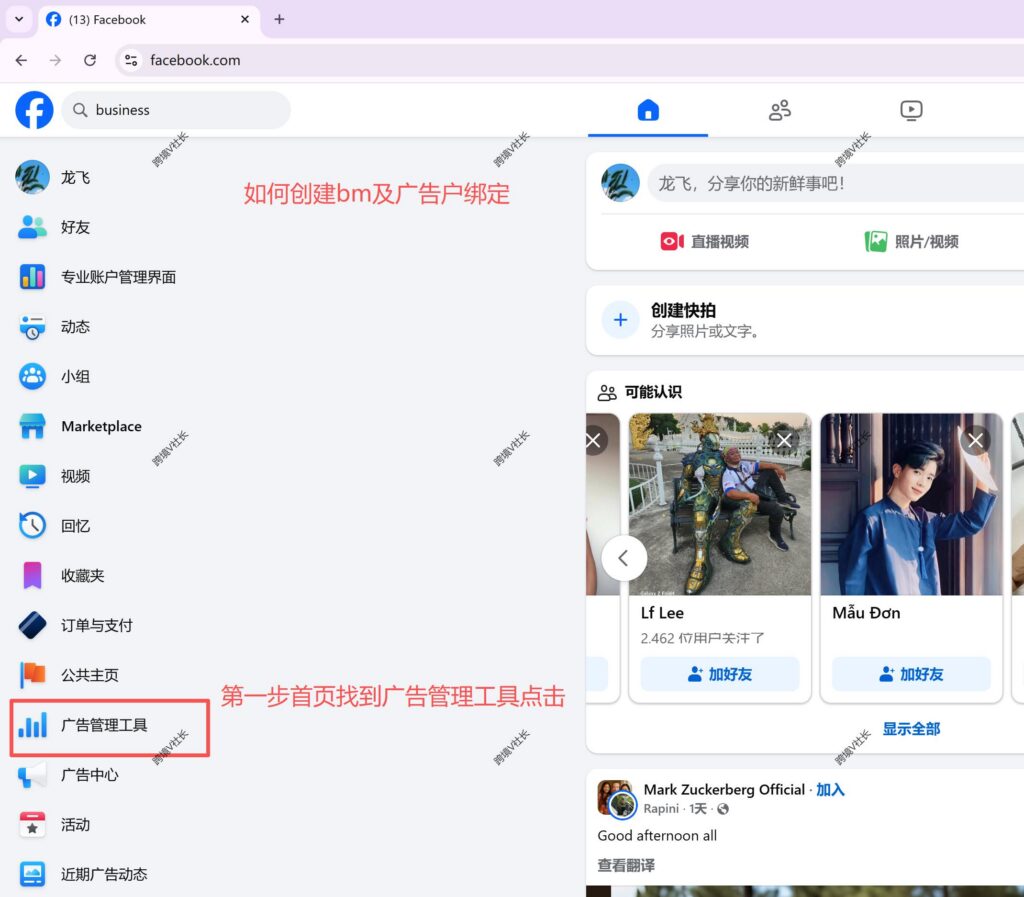Click the browser forward arrow
The image size is (1024, 897).
point(56,60)
